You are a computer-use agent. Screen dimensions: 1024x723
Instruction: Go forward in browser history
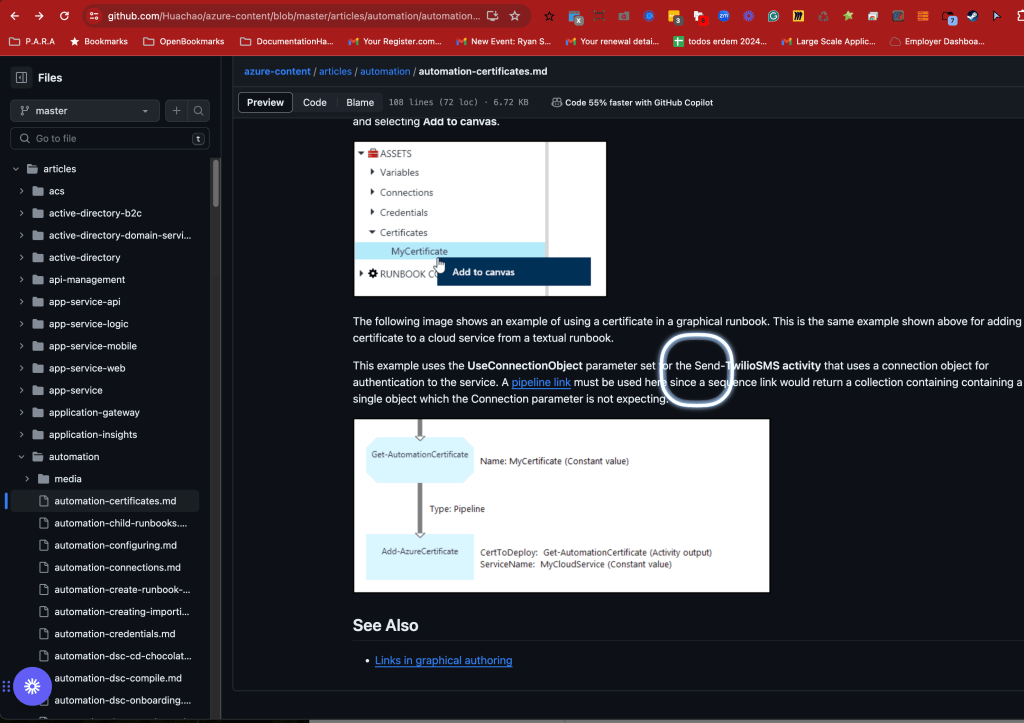pyautogui.click(x=39, y=16)
